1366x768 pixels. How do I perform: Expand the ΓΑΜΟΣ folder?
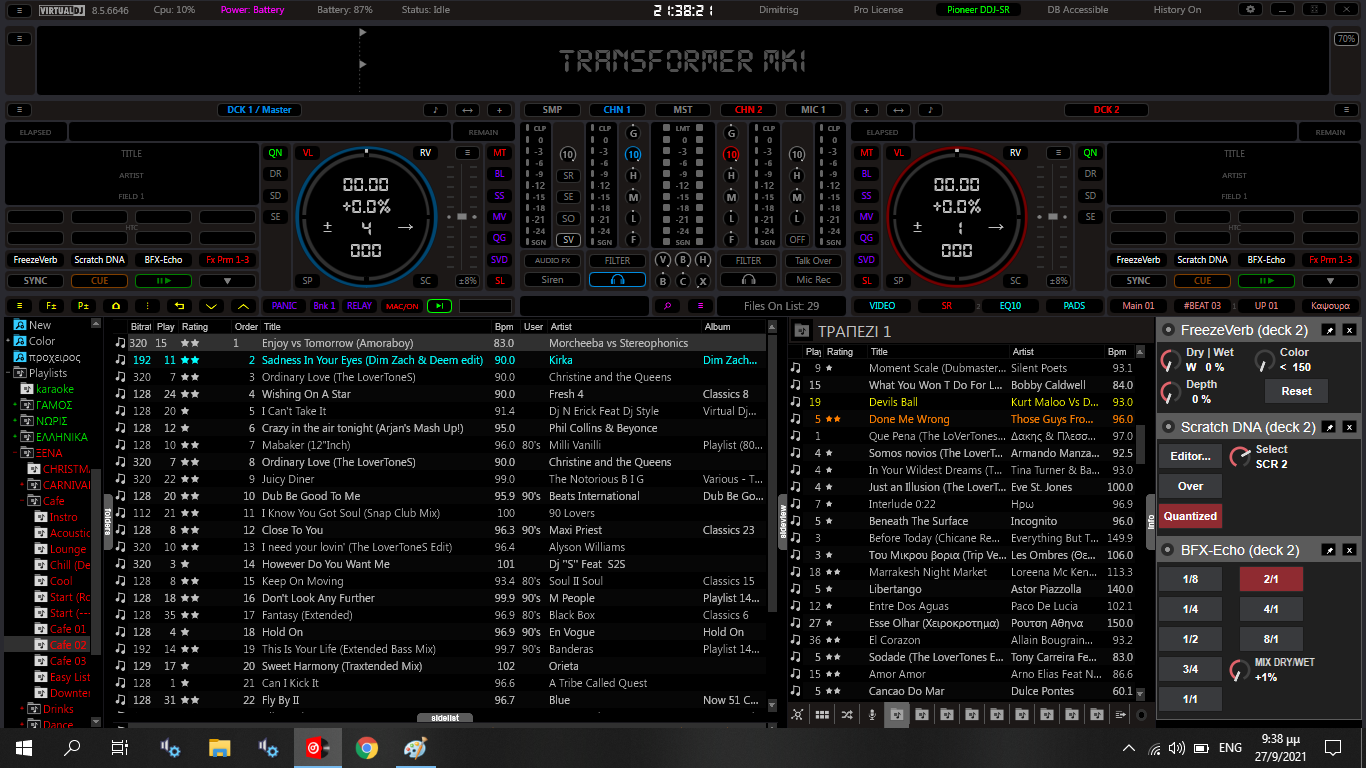point(16,405)
